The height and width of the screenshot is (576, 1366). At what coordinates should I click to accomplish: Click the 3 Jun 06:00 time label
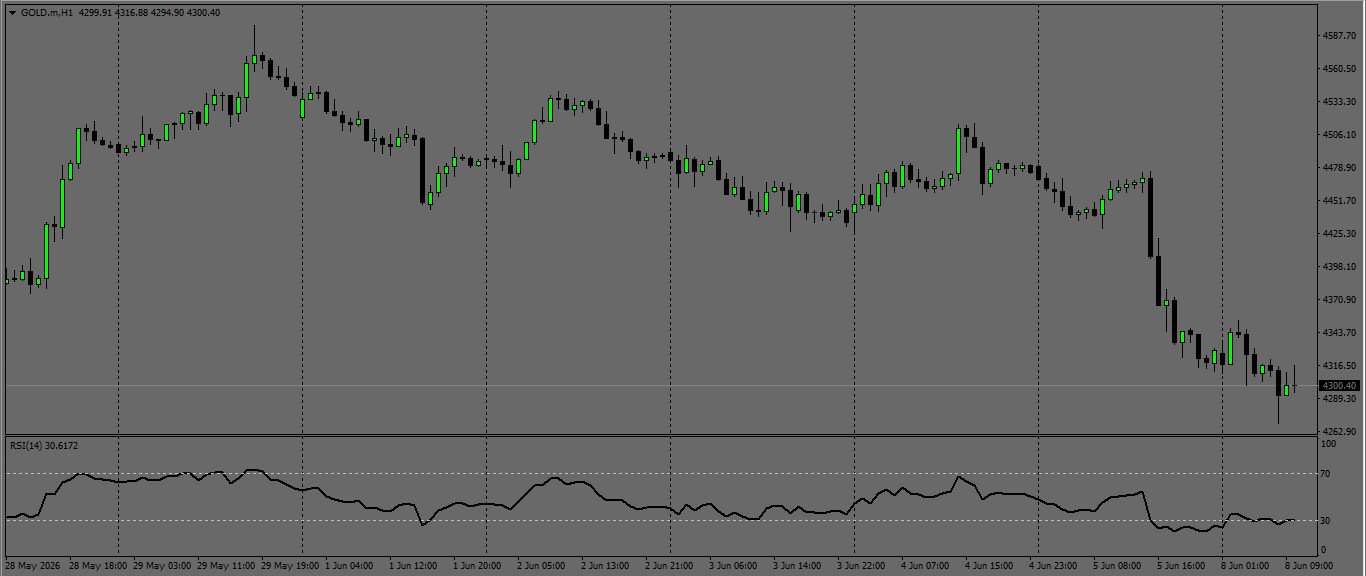click(733, 566)
